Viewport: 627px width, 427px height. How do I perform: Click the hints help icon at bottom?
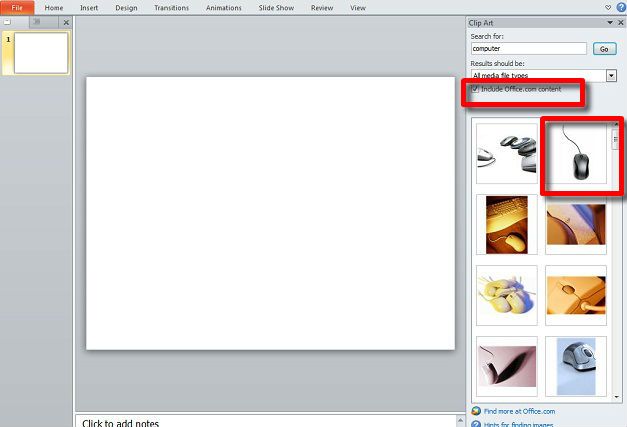click(476, 424)
